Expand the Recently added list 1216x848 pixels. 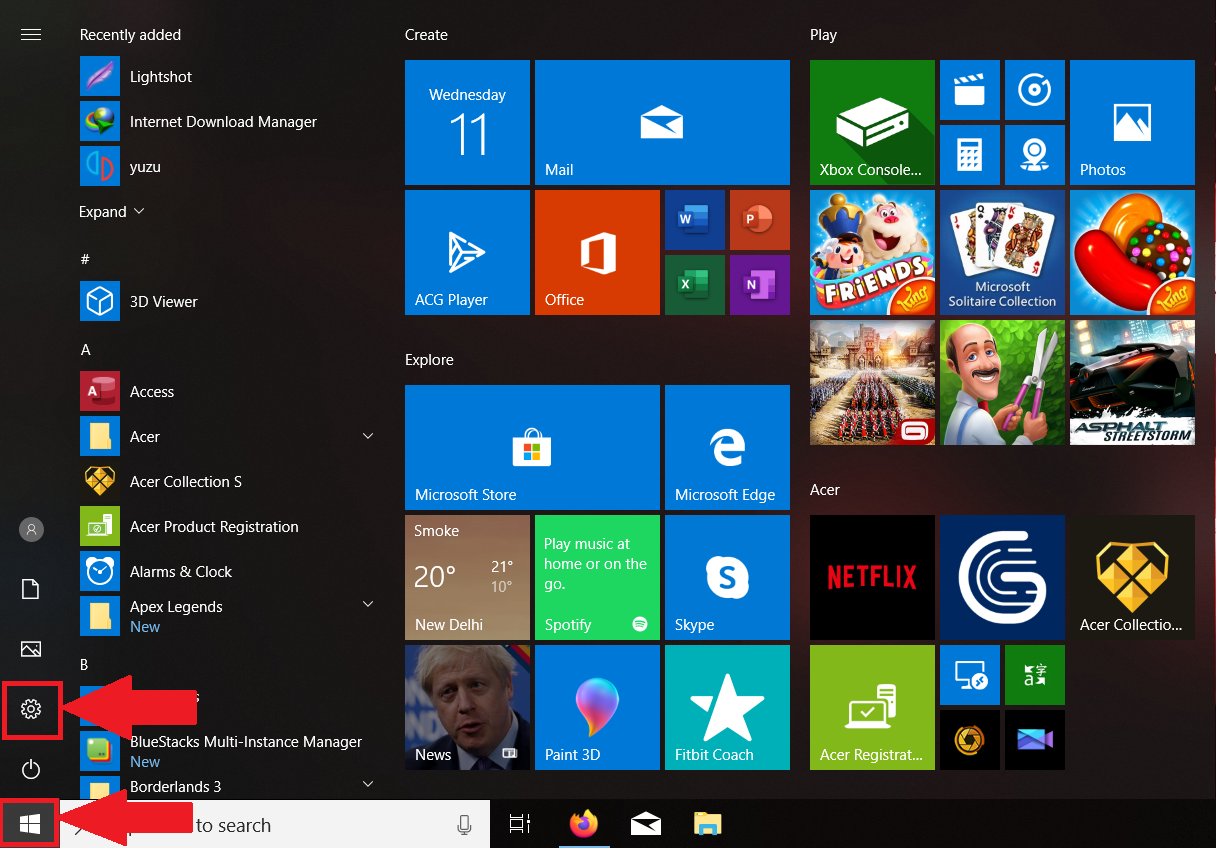click(112, 212)
